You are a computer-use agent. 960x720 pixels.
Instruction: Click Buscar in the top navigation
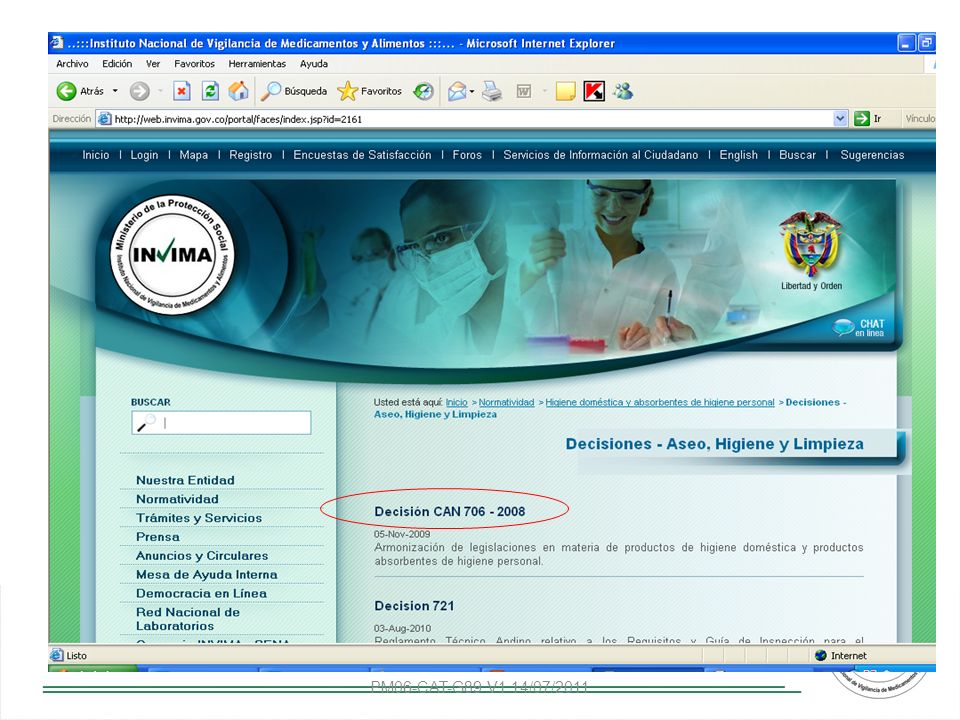pyautogui.click(x=797, y=155)
